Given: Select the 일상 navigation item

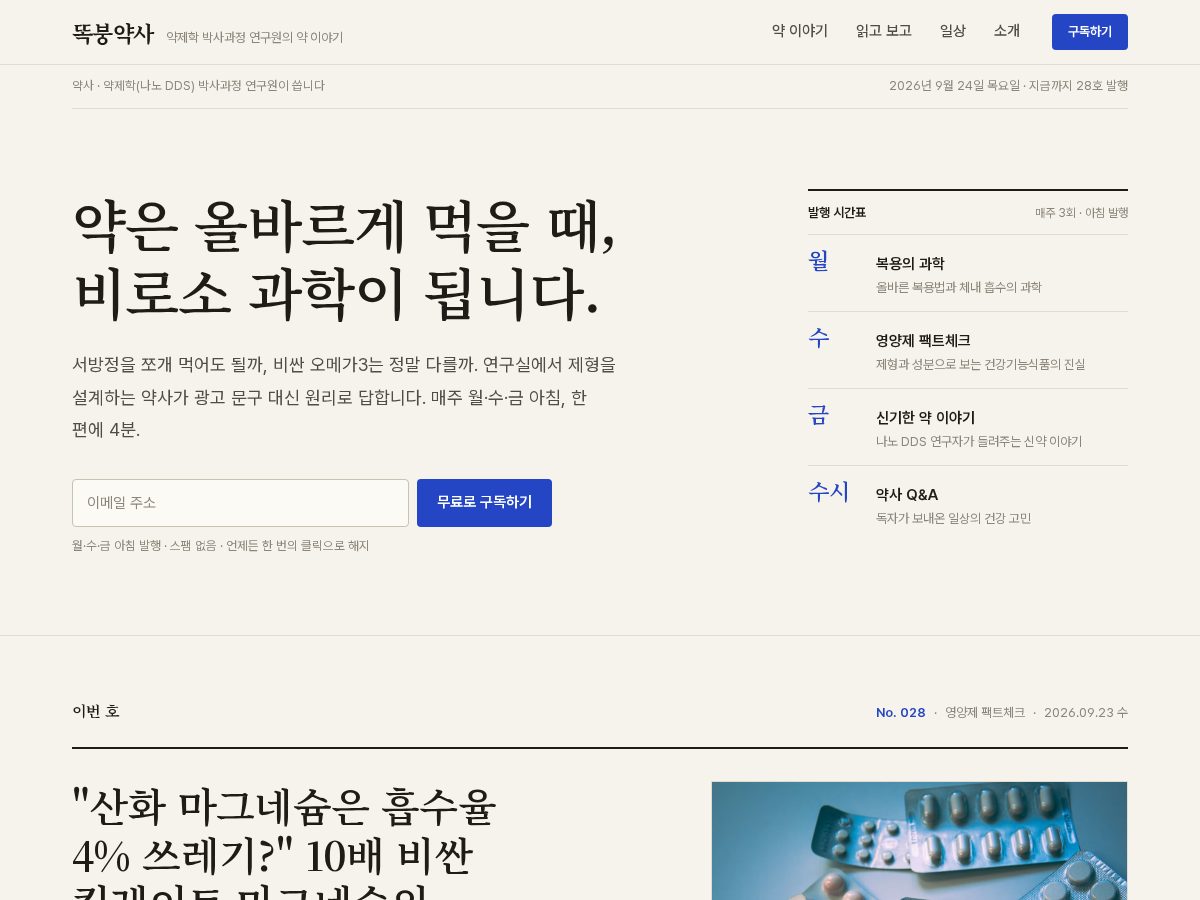Looking at the screenshot, I should (x=953, y=31).
